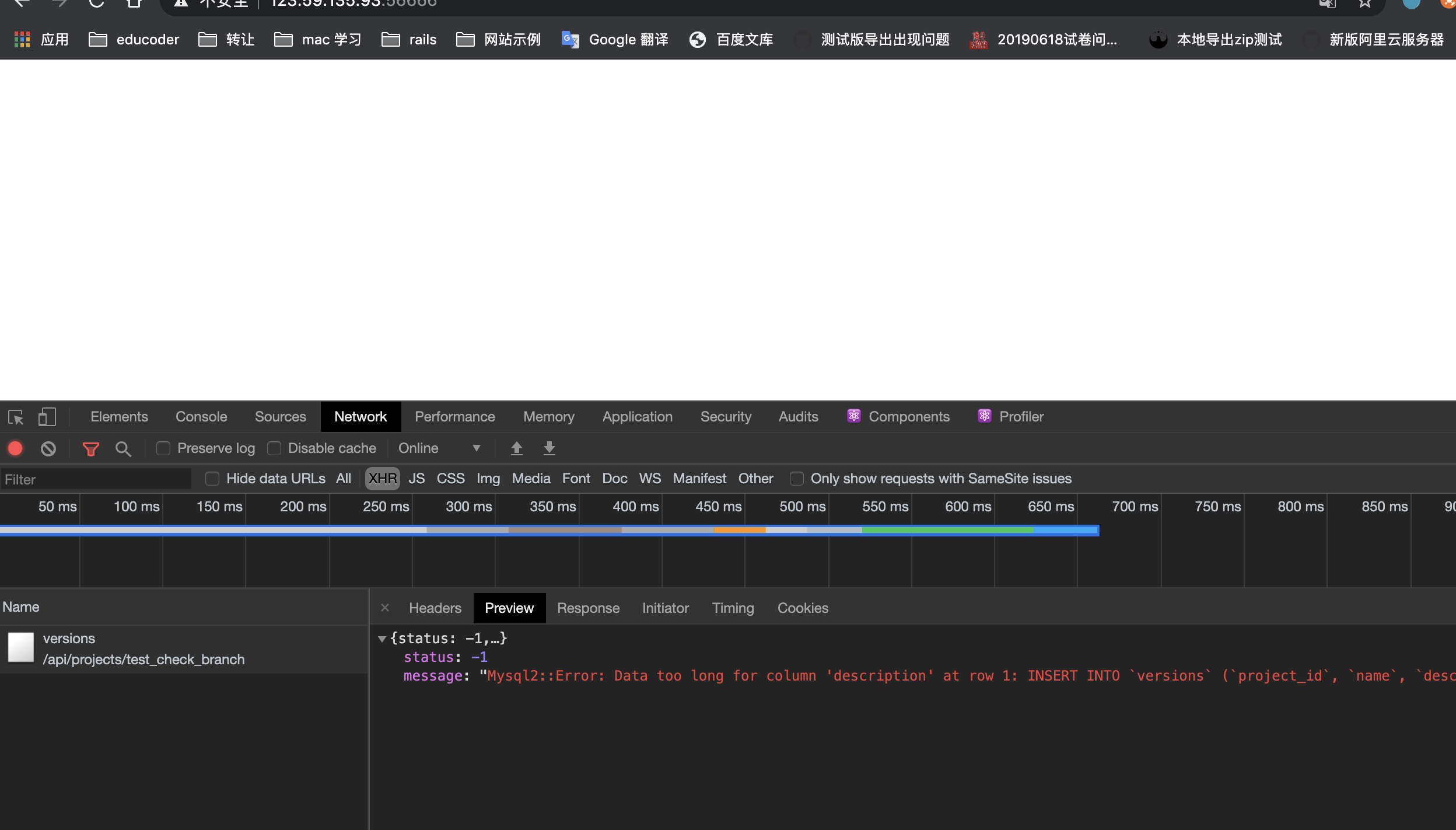Toggle the red filter funnel icon
Viewport: 1456px width, 830px height.
click(90, 449)
